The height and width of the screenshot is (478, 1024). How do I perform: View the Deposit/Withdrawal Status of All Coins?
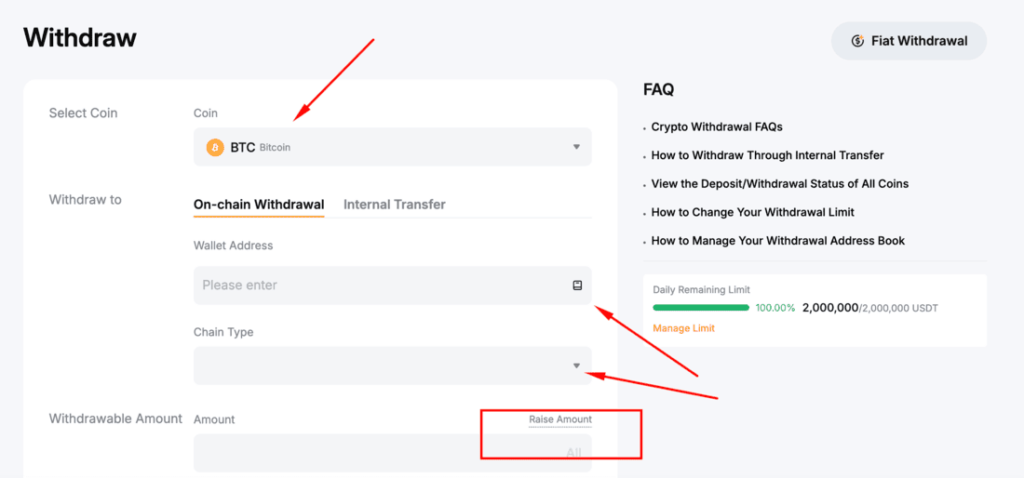tap(779, 183)
